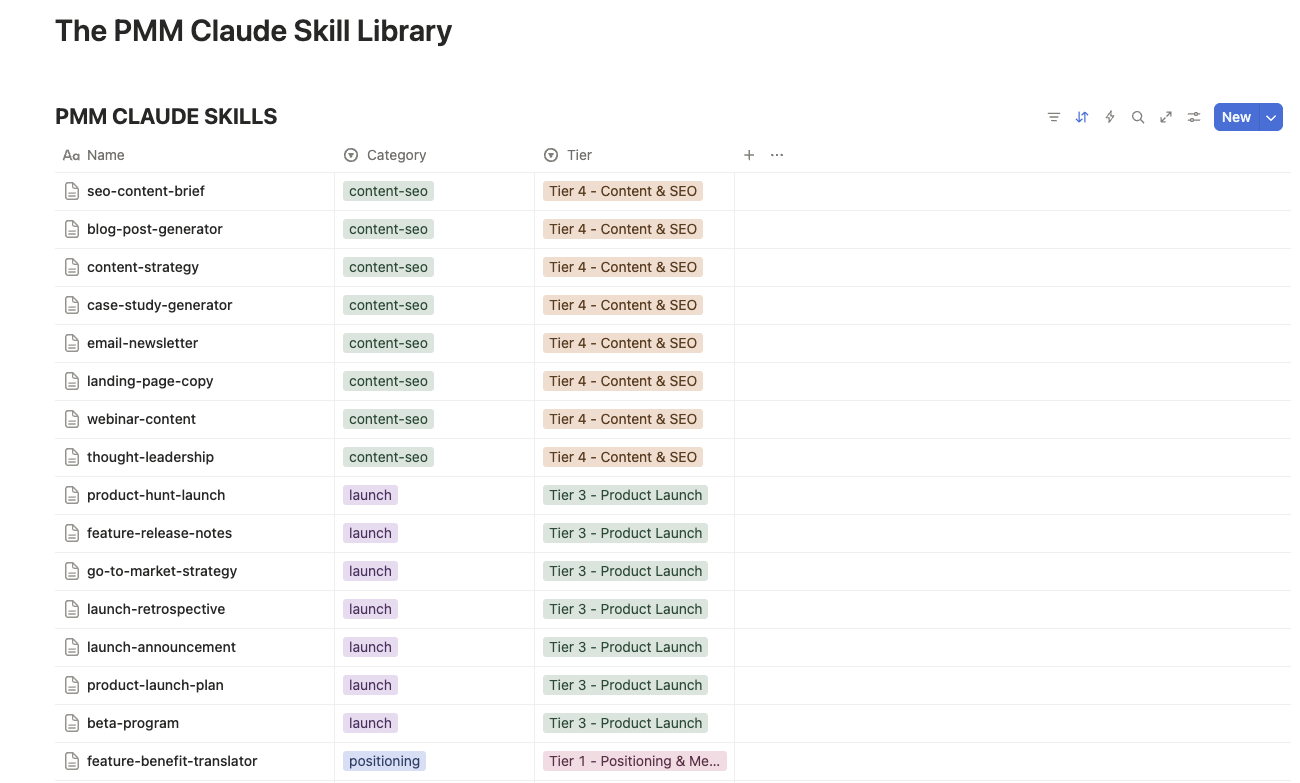This screenshot has width=1300, height=783.
Task: Click the page icon beside seo-content-brief
Action: (72, 191)
